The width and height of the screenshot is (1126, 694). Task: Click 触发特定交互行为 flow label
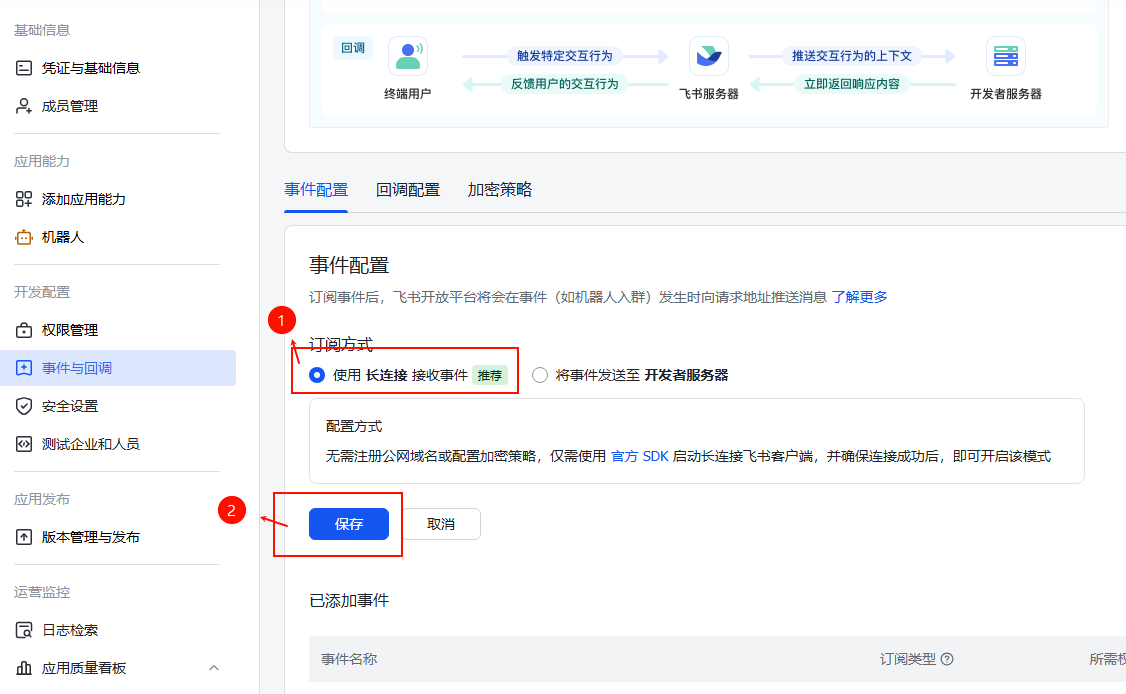tap(564, 56)
